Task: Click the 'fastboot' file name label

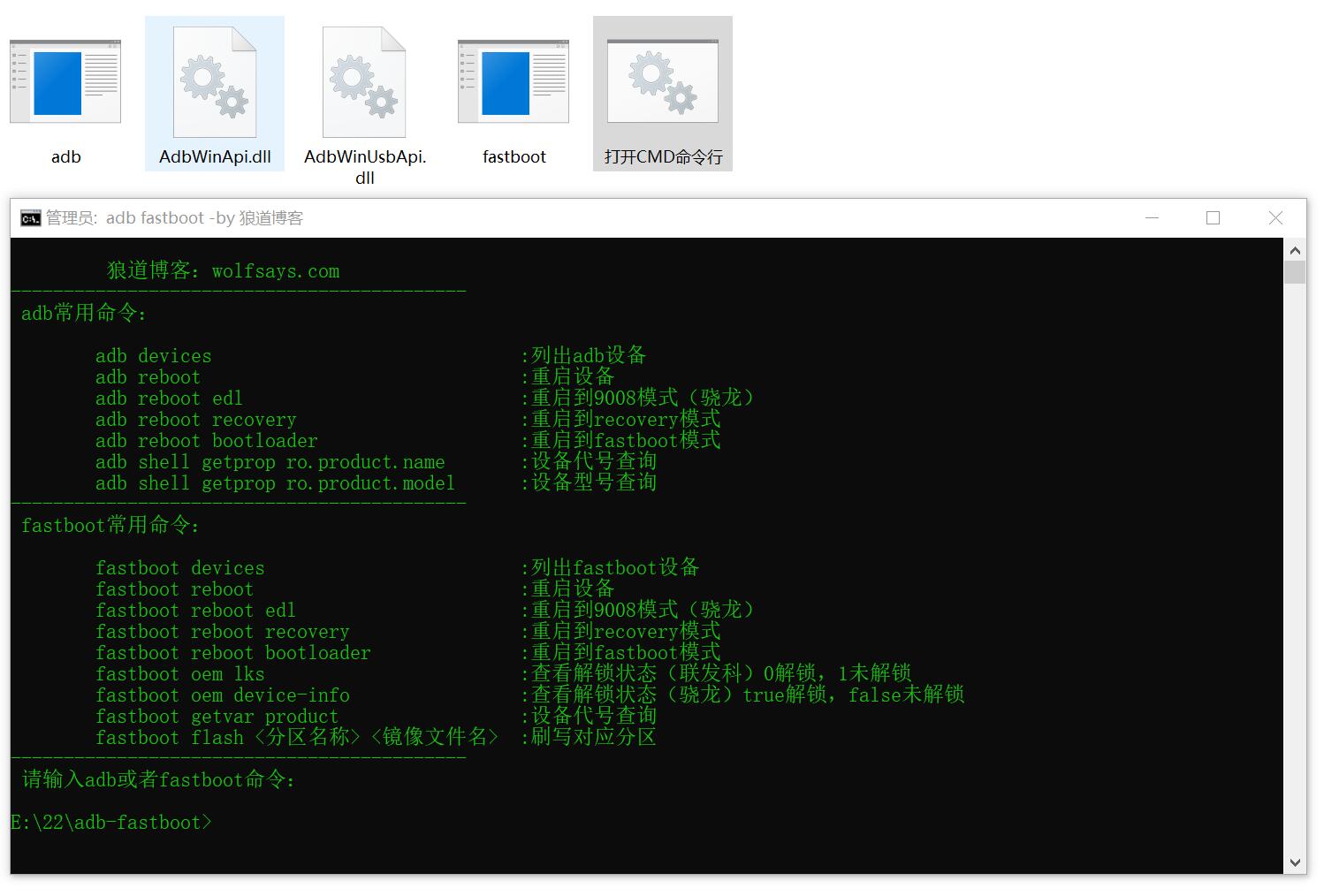Action: tap(514, 157)
